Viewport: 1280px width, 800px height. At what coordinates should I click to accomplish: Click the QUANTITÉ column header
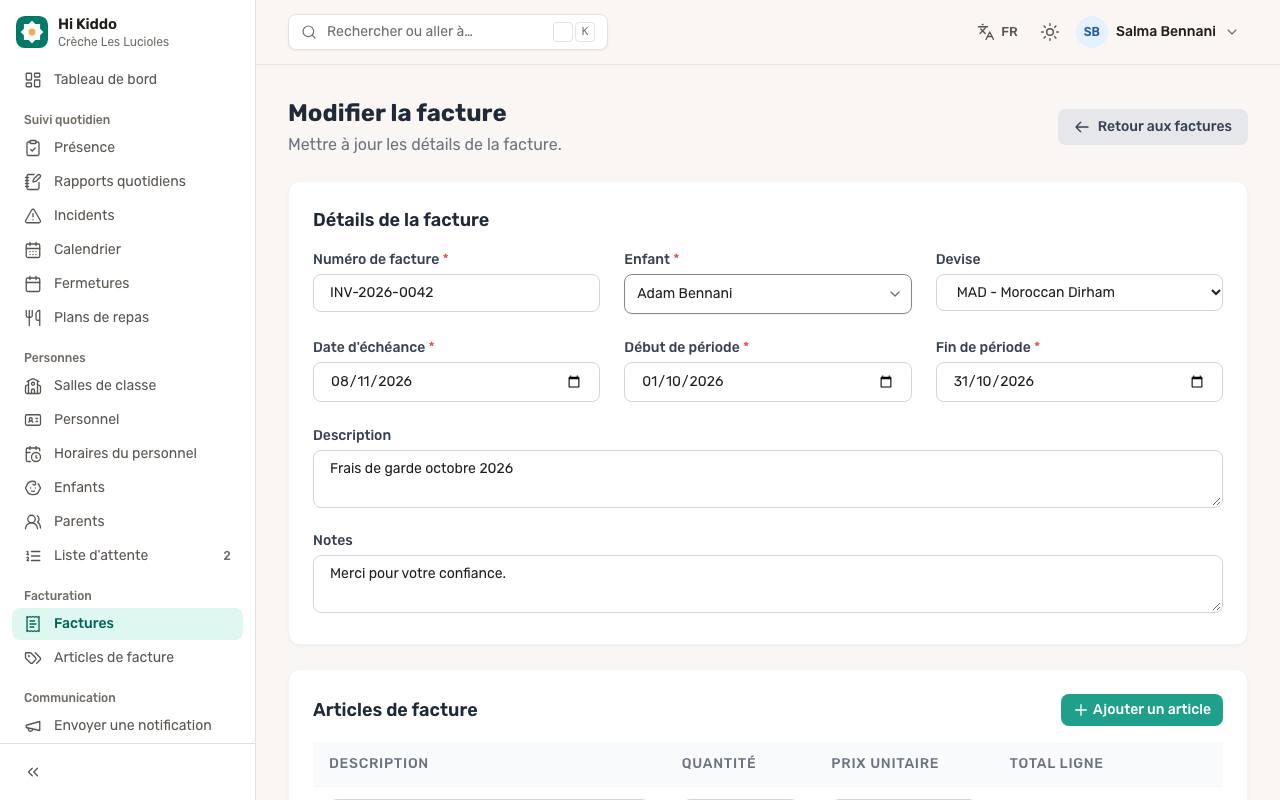click(719, 764)
